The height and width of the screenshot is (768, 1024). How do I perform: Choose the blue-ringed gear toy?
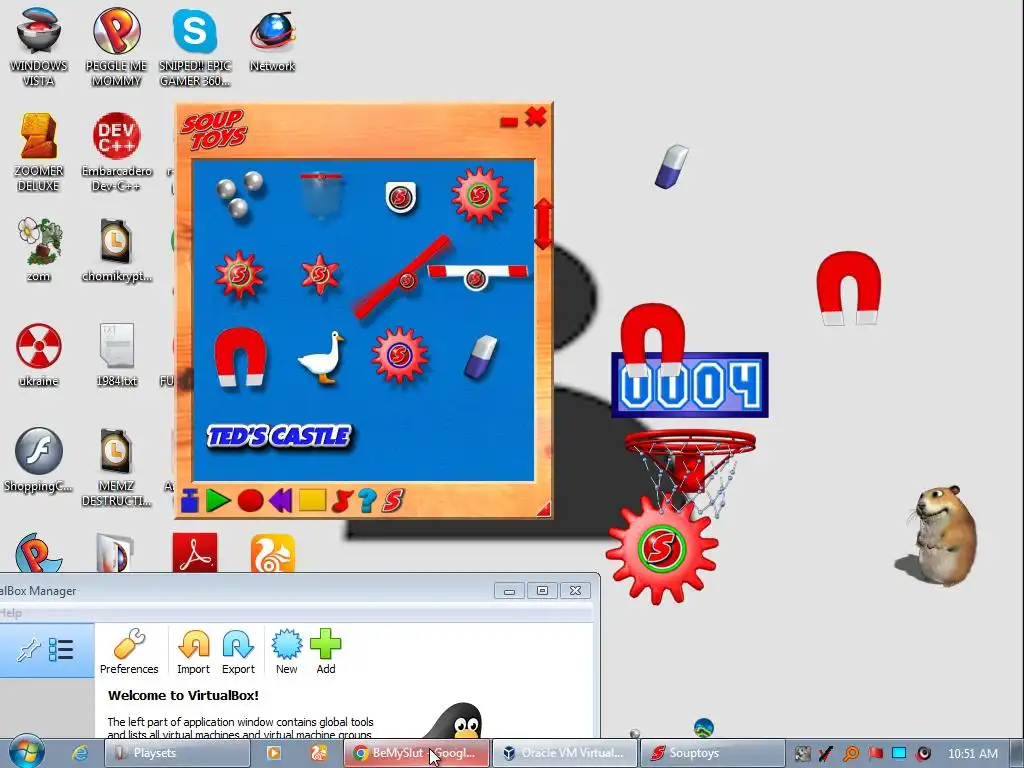coord(399,355)
